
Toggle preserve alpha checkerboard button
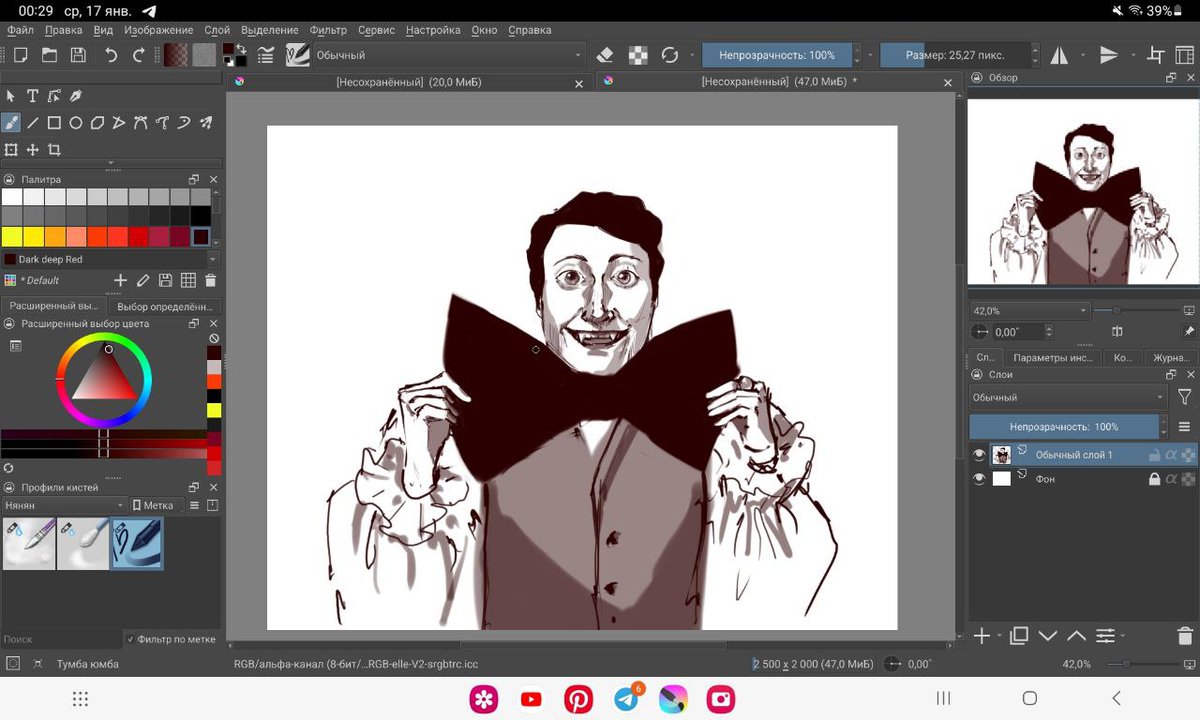637,55
